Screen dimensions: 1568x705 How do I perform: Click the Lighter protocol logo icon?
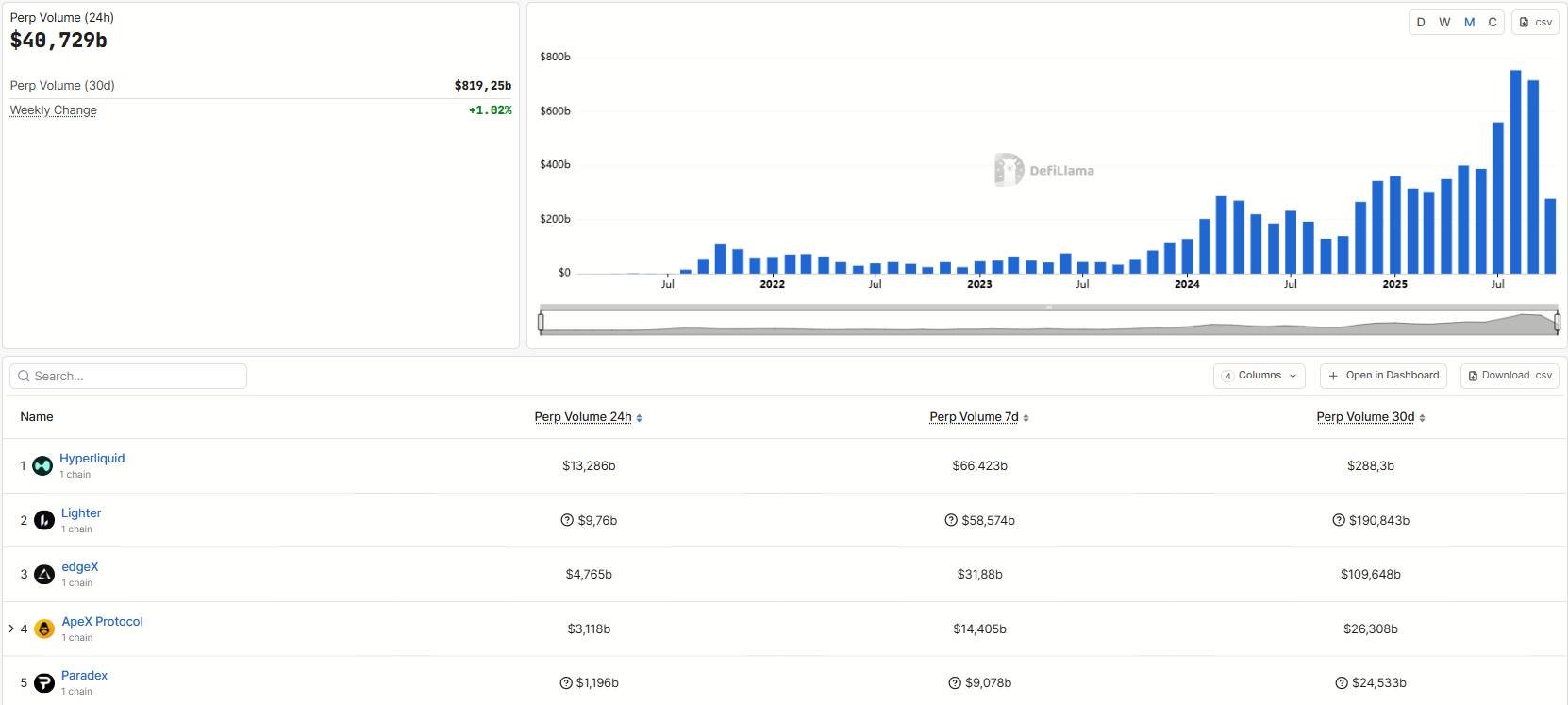click(x=44, y=520)
